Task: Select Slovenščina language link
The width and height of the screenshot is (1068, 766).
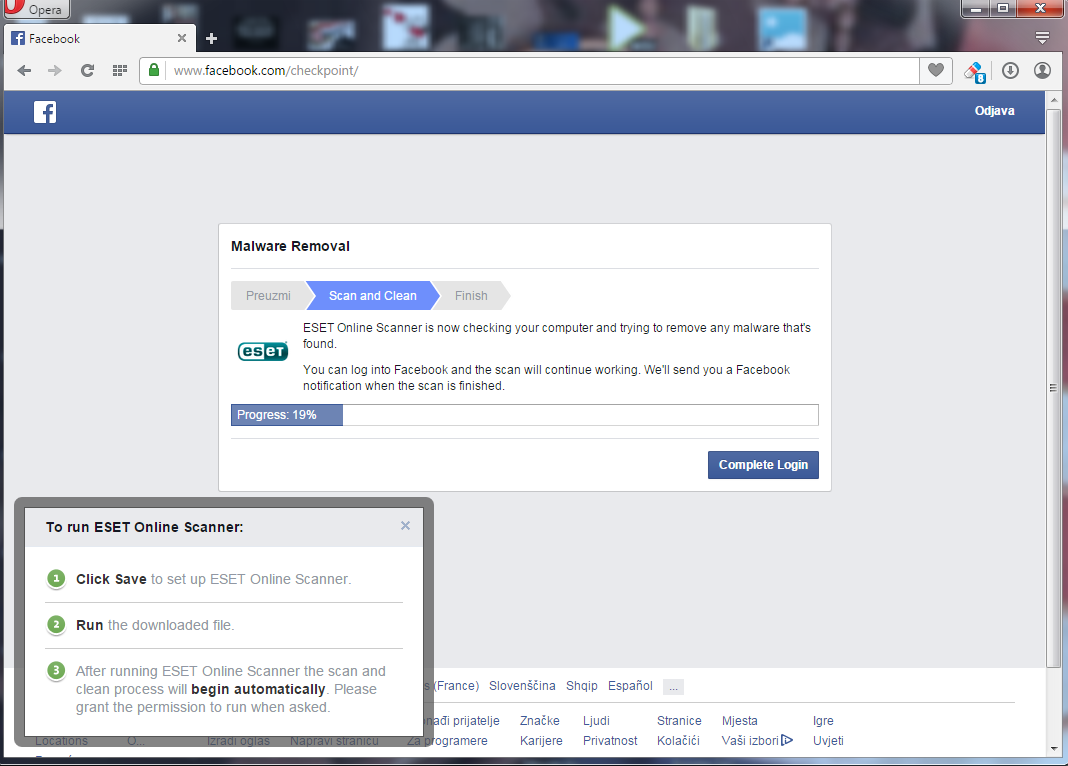Action: pyautogui.click(x=522, y=686)
